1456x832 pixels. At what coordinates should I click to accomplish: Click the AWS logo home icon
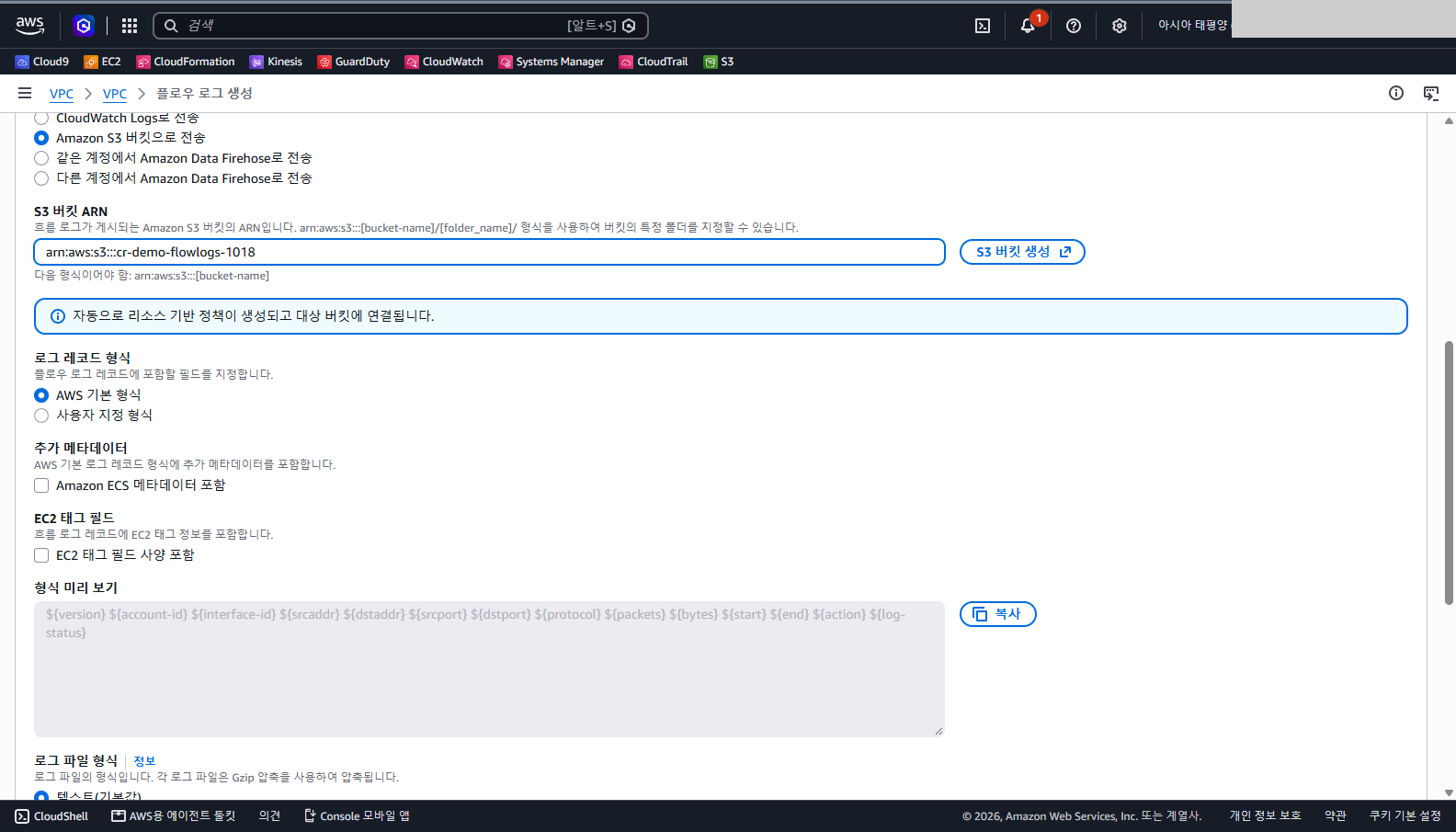point(30,26)
